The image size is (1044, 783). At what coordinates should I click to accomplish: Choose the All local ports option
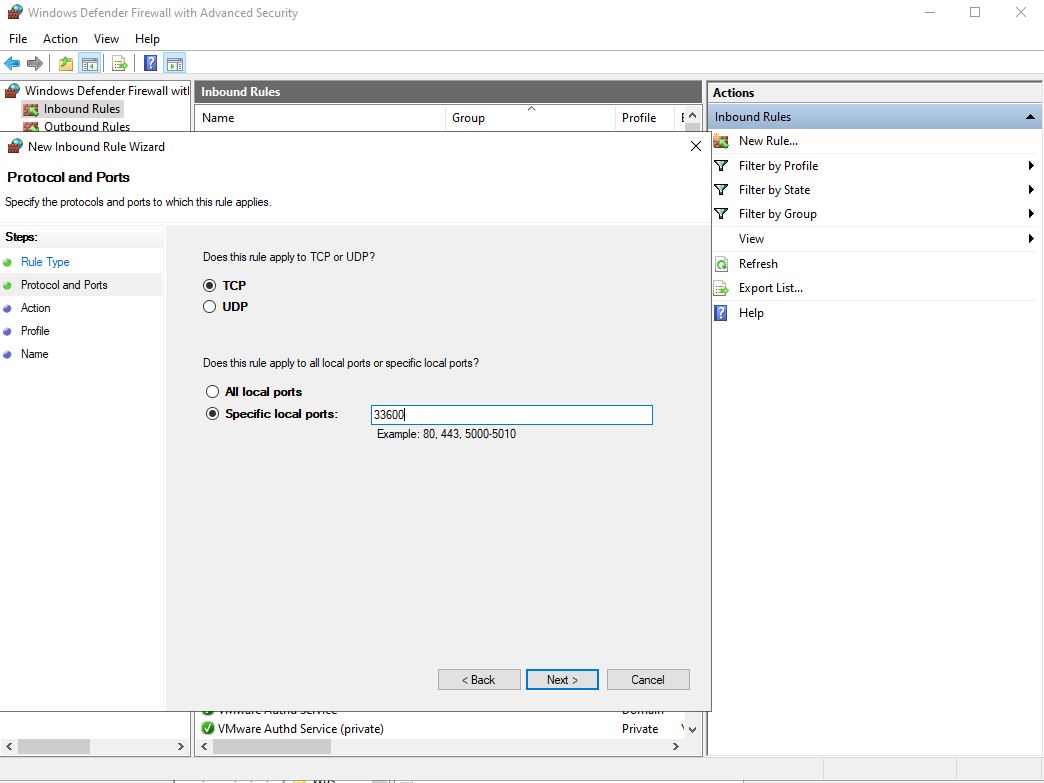click(212, 392)
